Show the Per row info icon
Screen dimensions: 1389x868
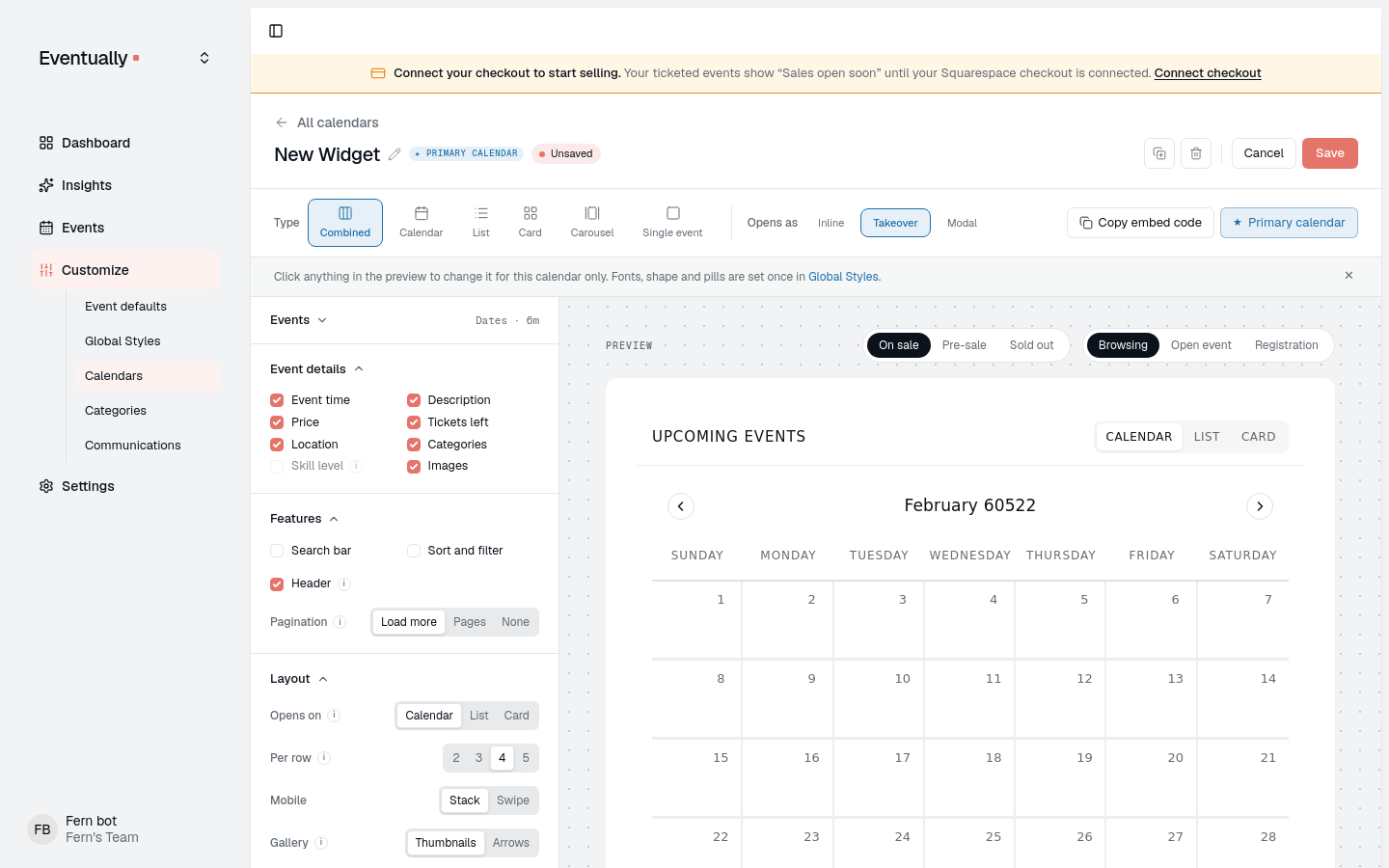(x=324, y=758)
